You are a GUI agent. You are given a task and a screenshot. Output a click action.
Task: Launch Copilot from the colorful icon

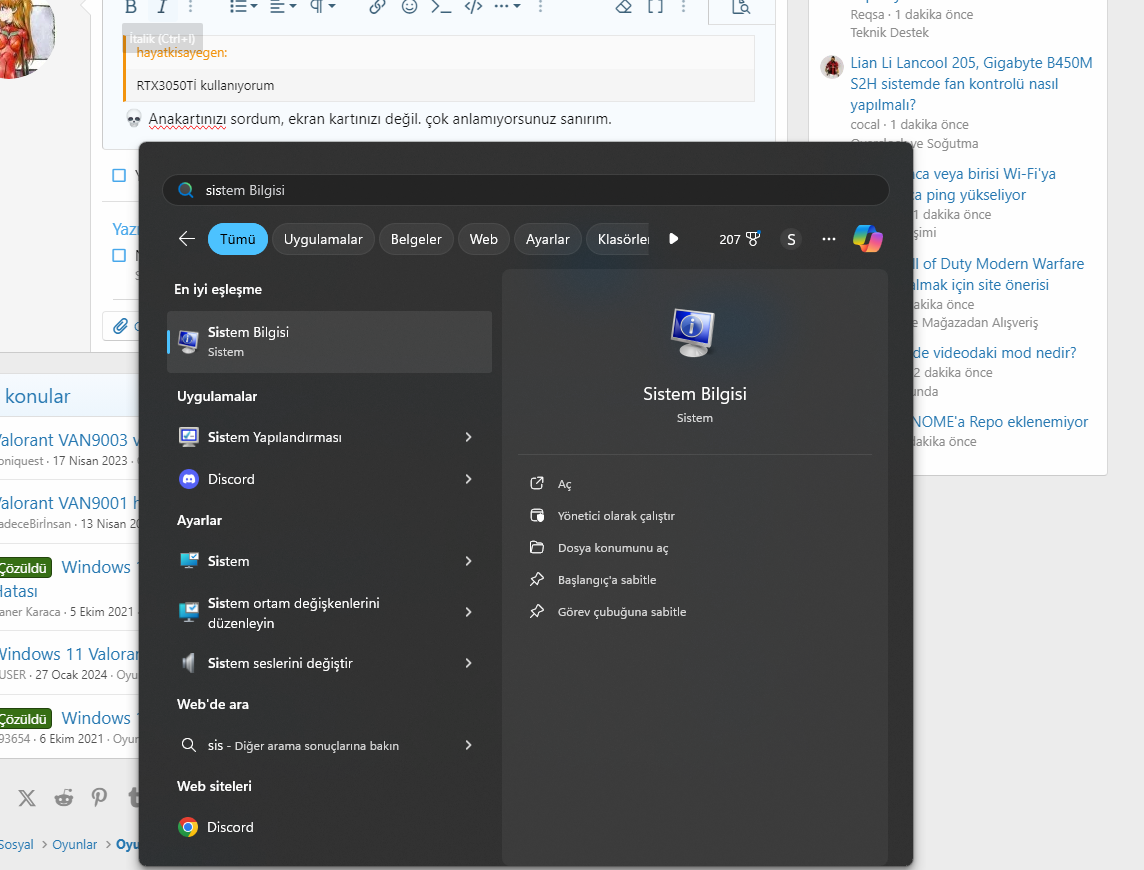[x=867, y=239]
